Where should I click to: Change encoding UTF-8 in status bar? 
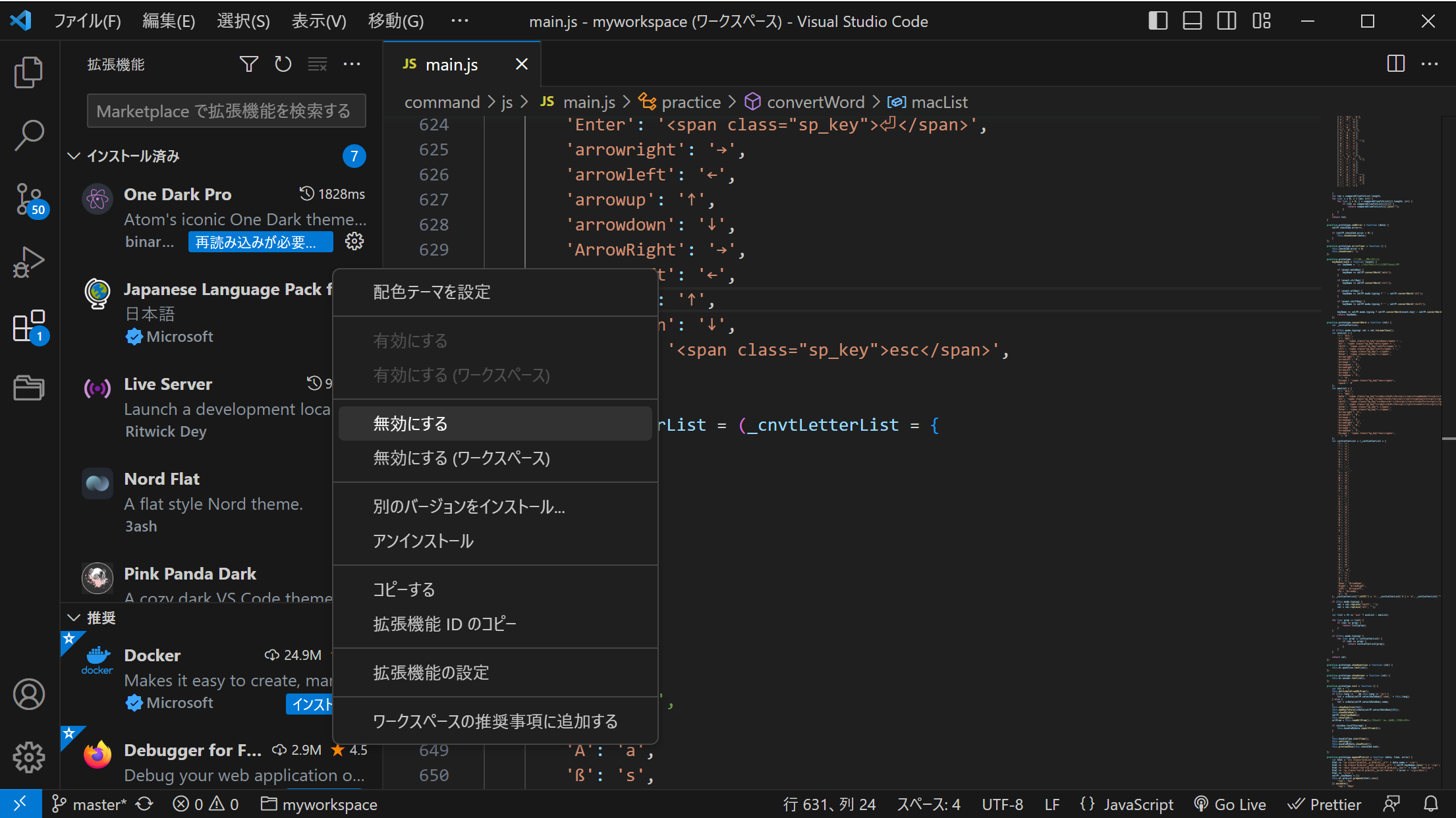point(1002,804)
